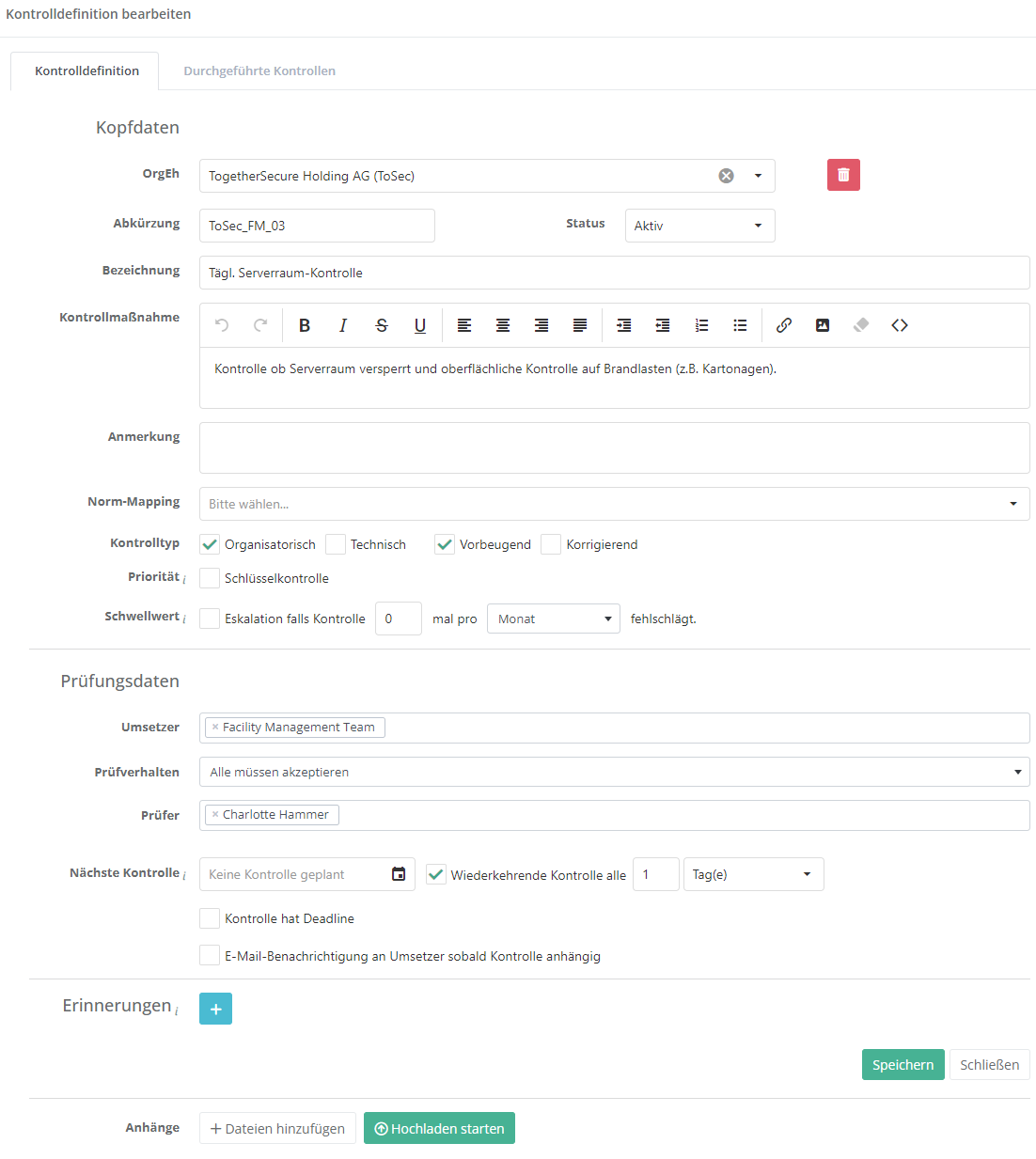Apply strikethrough formatting in the editor
Image resolution: width=1036 pixels, height=1159 pixels.
click(x=382, y=325)
